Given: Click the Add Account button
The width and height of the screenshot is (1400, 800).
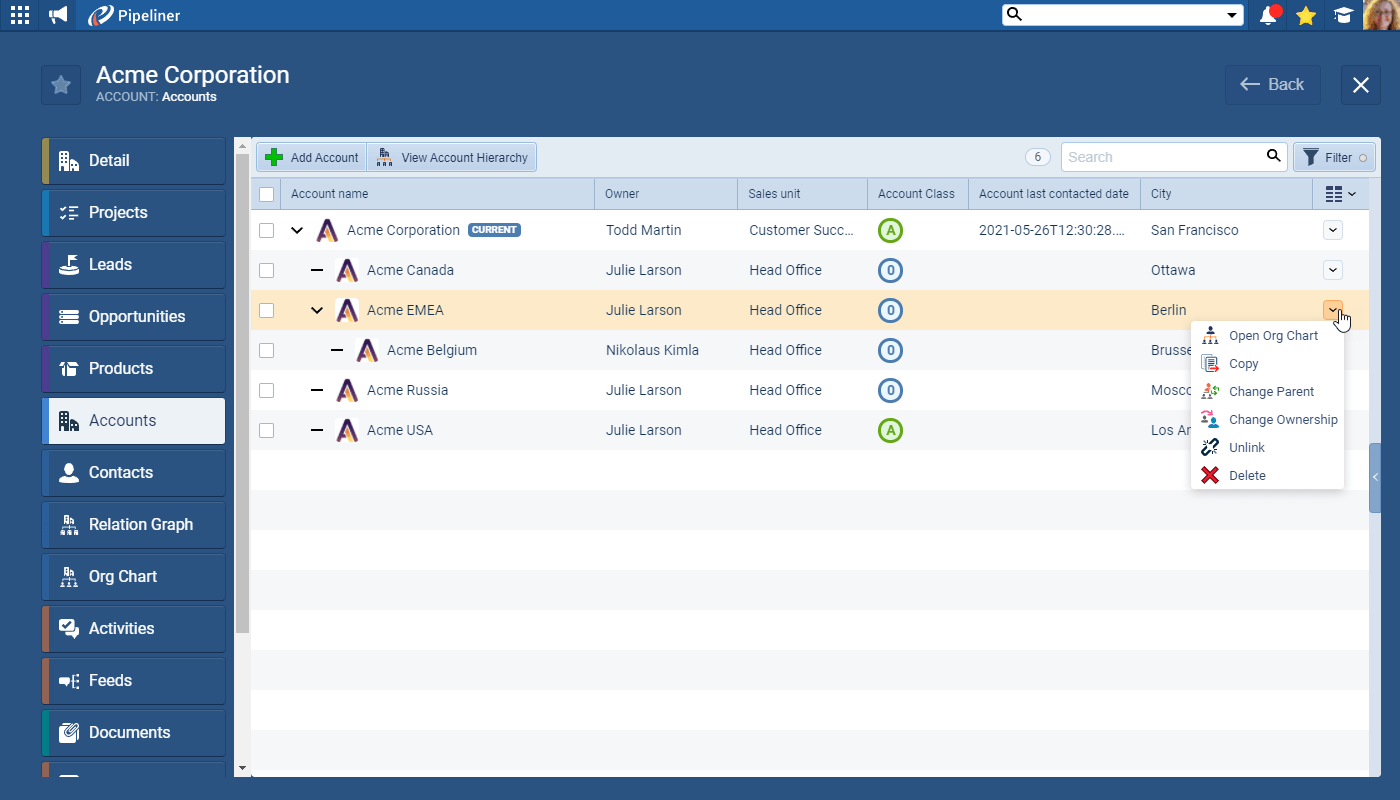Looking at the screenshot, I should click(310, 157).
